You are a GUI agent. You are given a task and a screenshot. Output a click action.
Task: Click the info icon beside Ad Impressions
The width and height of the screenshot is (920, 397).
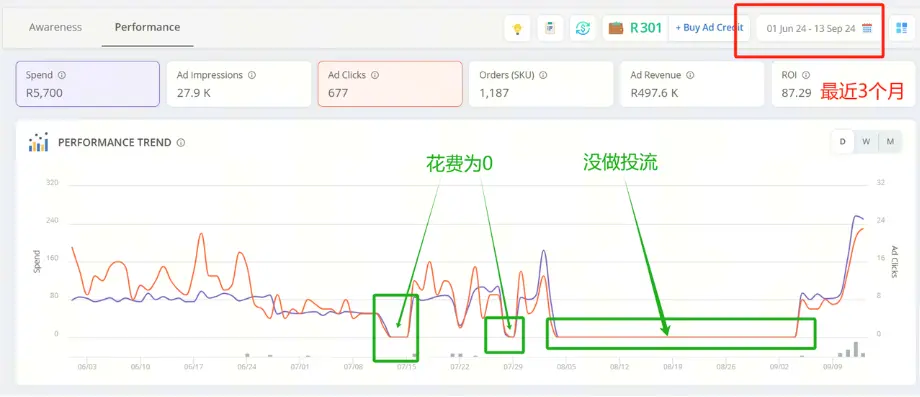point(252,75)
